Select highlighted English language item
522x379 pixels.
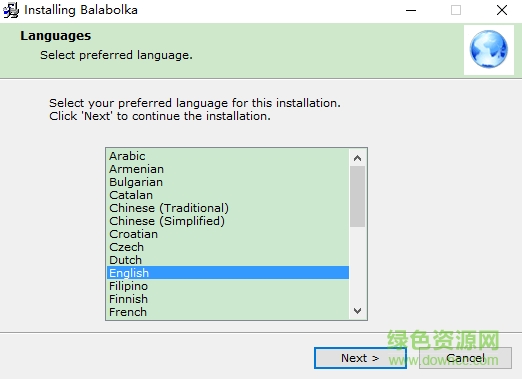coord(228,273)
